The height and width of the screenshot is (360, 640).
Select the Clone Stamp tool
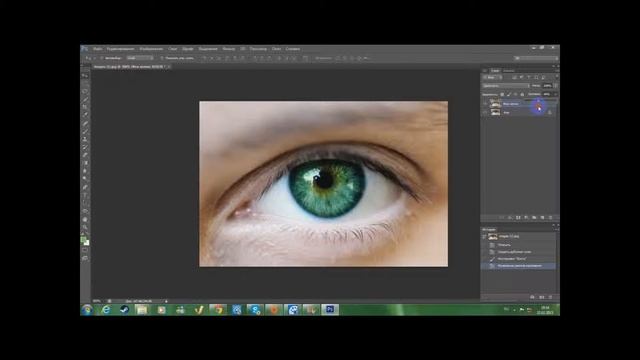(x=85, y=139)
